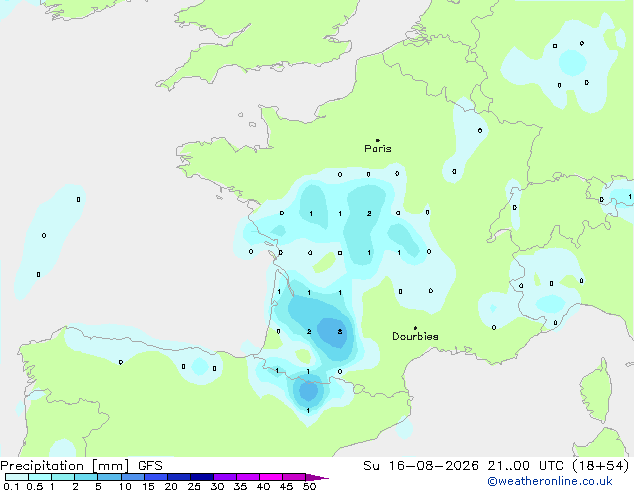Click the 2–5 mm legend color swatch
Image resolution: width=634 pixels, height=490 pixels.
pos(86,477)
